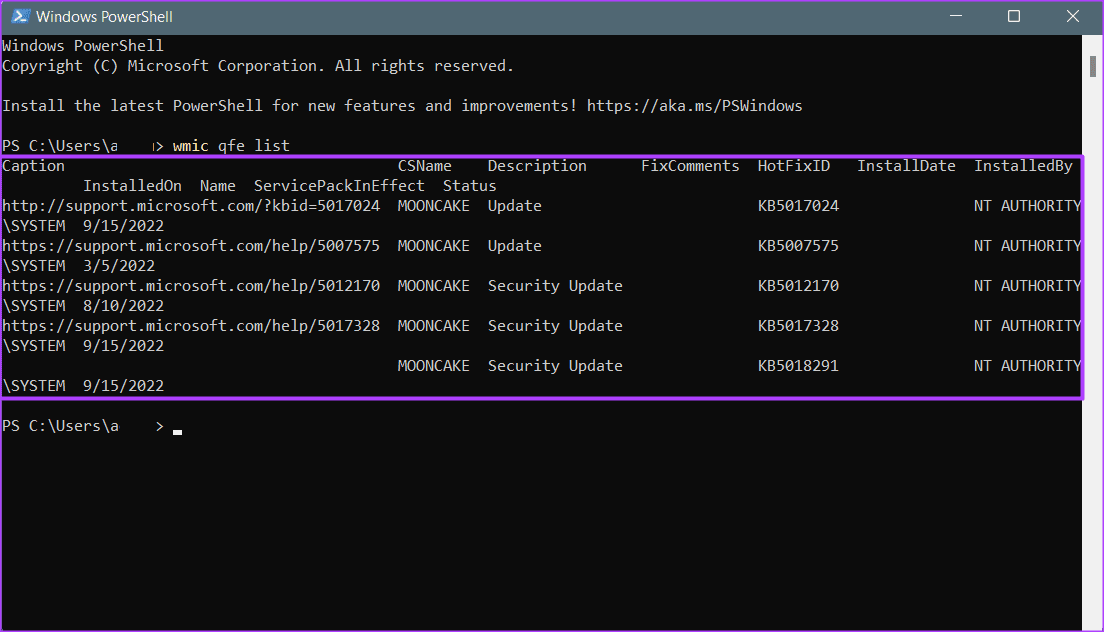The image size is (1104, 632).
Task: Click the support link for help/5012170
Action: 191,286
